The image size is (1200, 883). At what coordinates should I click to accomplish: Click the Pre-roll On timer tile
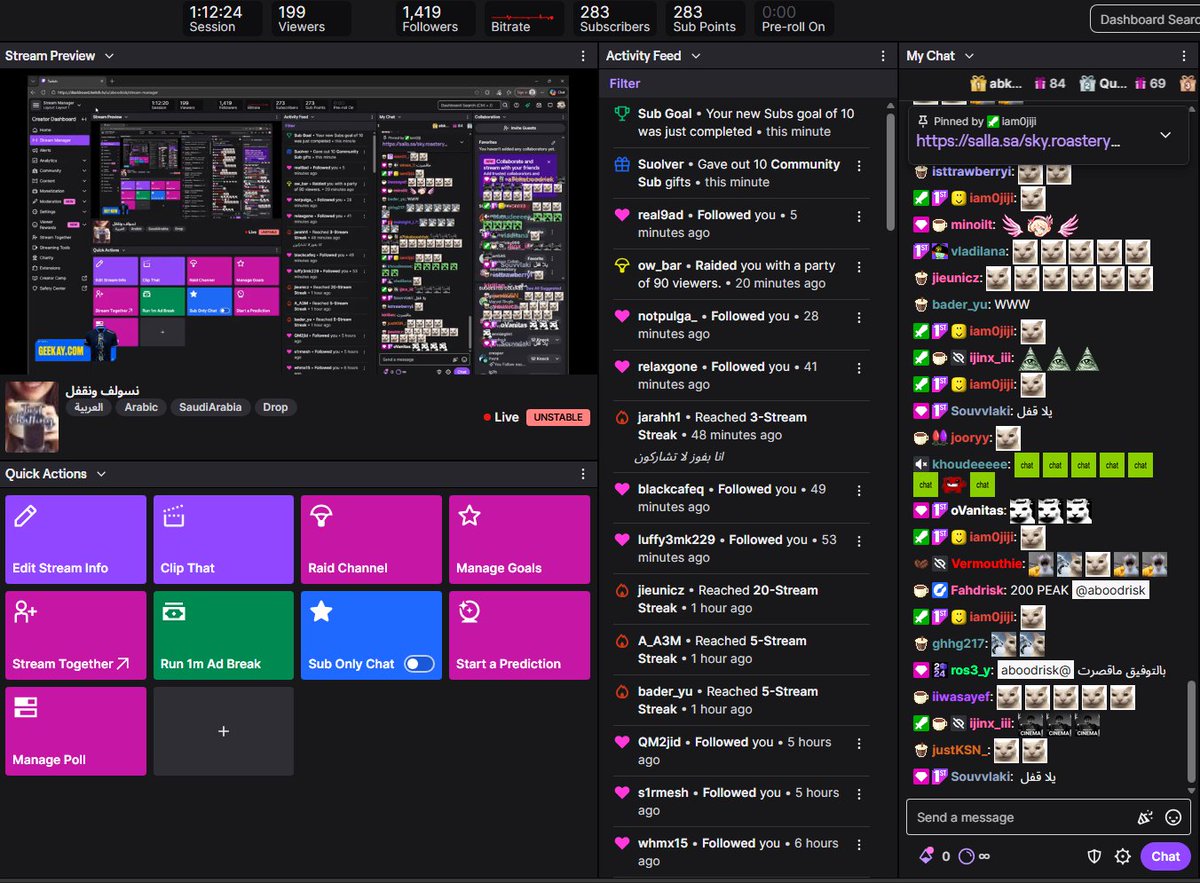[x=794, y=18]
